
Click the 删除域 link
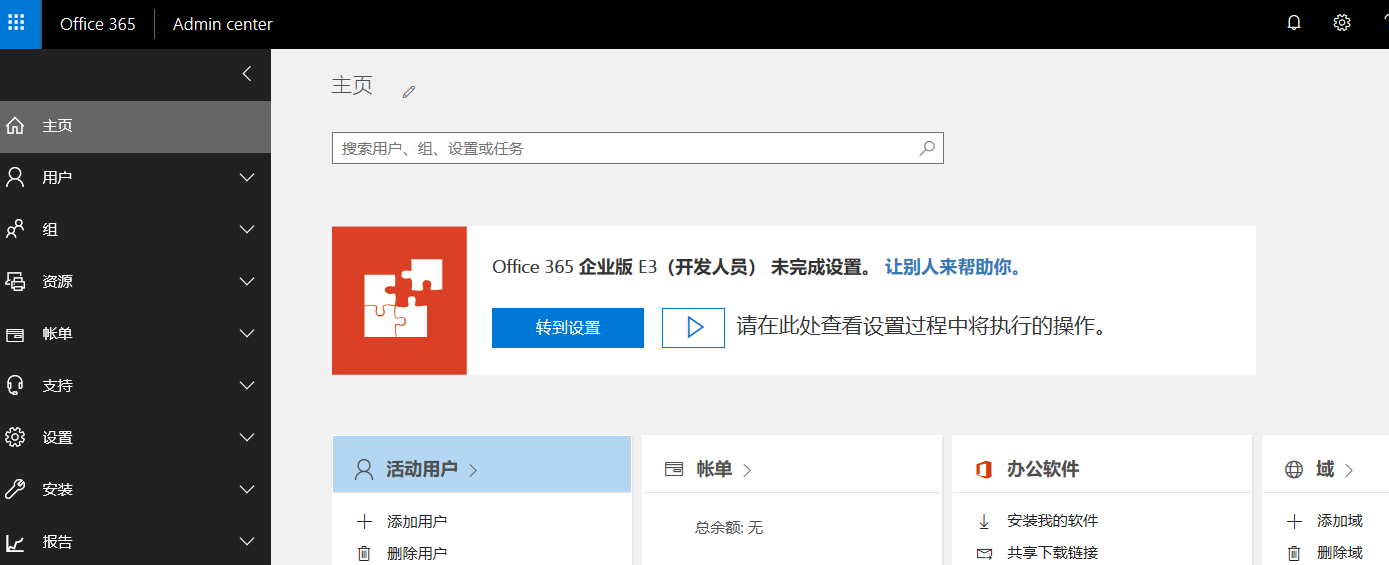1340,553
